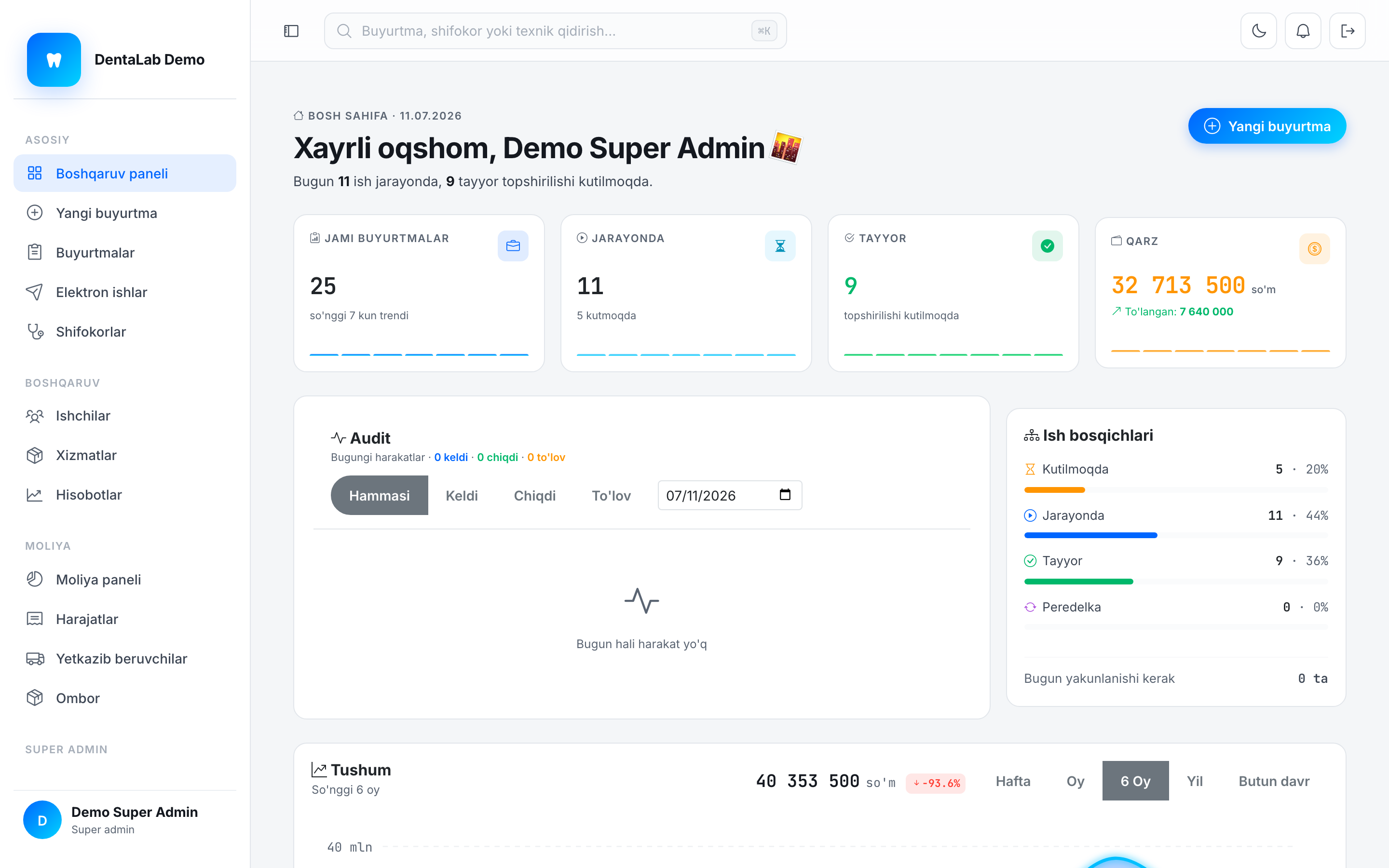Click the home icon next to Bosh sahifa
Viewport: 1389px width, 868px height.
click(299, 115)
